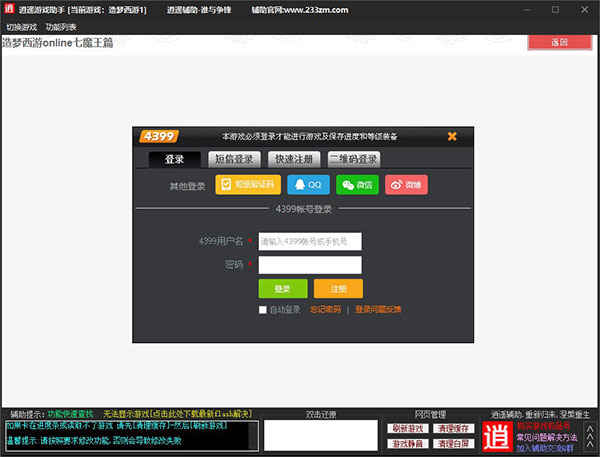Maximize the 逍遥游戏助手 window

(x=556, y=10)
